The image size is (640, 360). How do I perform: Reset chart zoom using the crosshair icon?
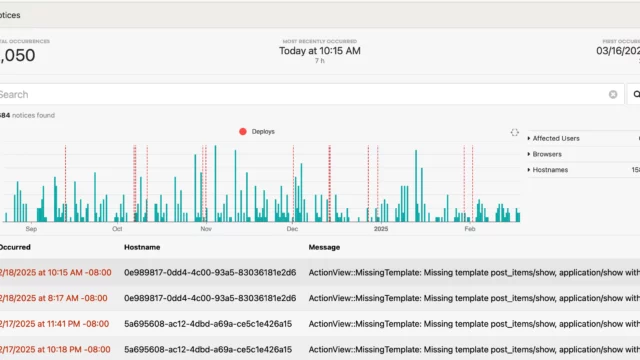pyautogui.click(x=514, y=132)
